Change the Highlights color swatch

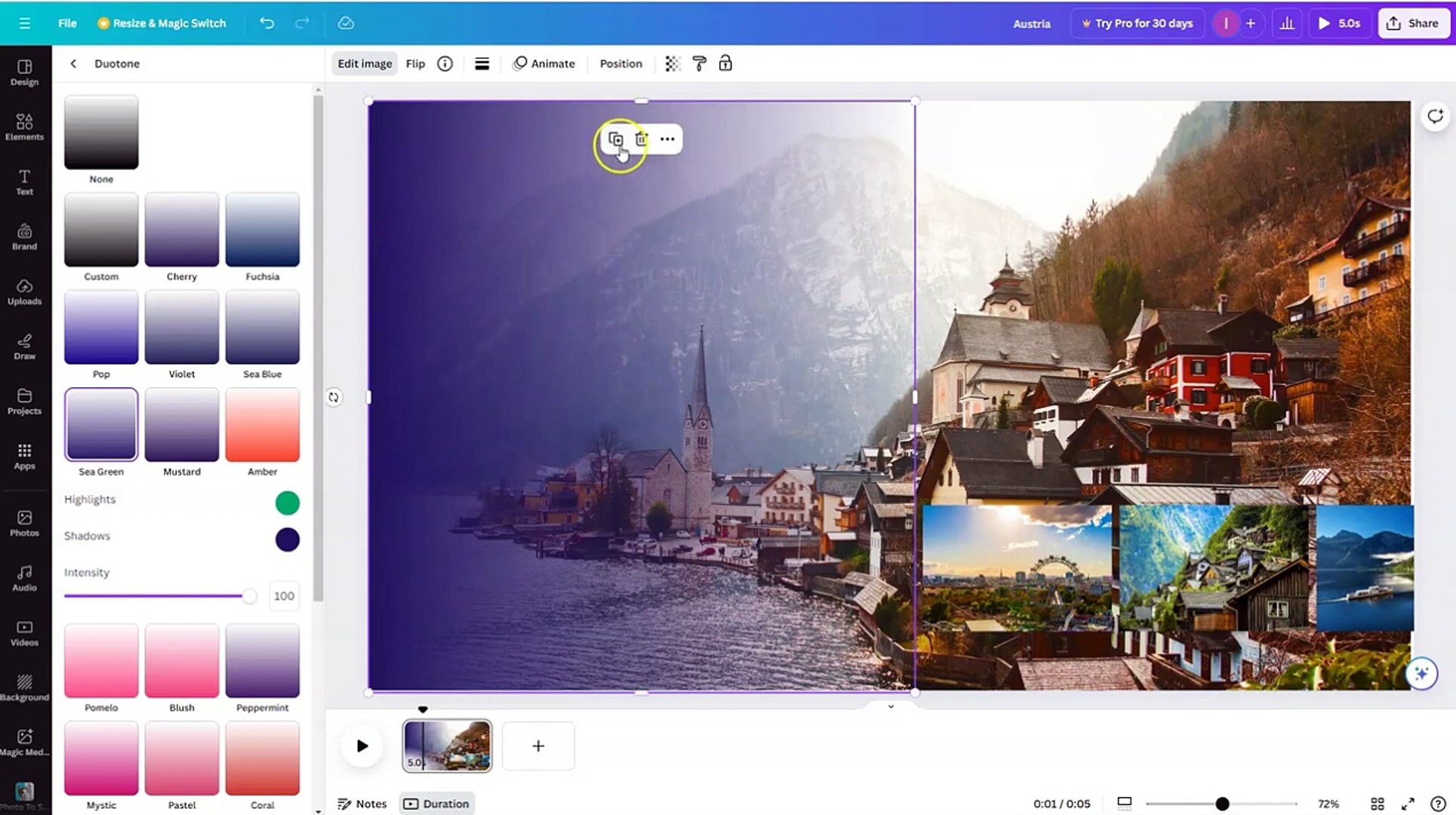(x=287, y=503)
